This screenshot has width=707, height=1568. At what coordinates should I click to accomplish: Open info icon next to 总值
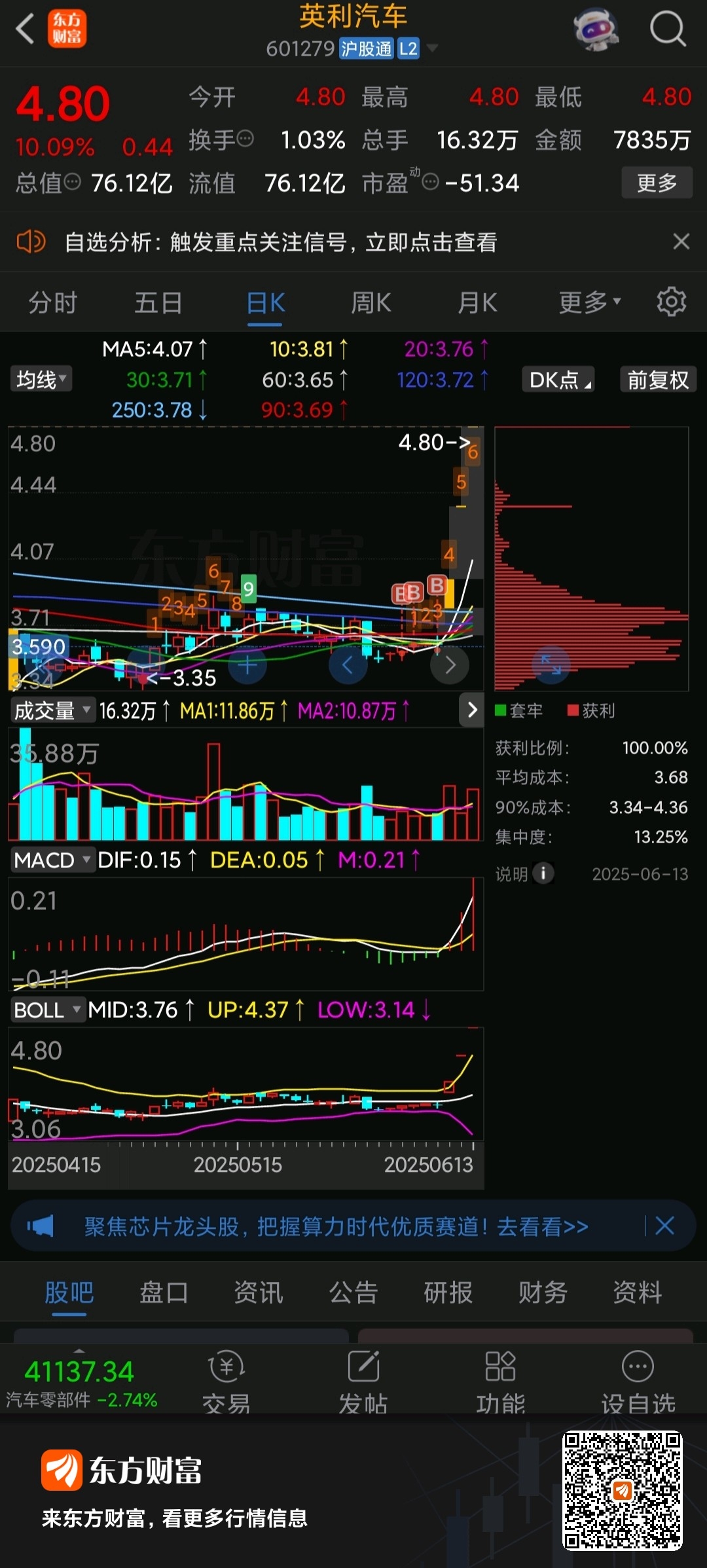[72, 181]
